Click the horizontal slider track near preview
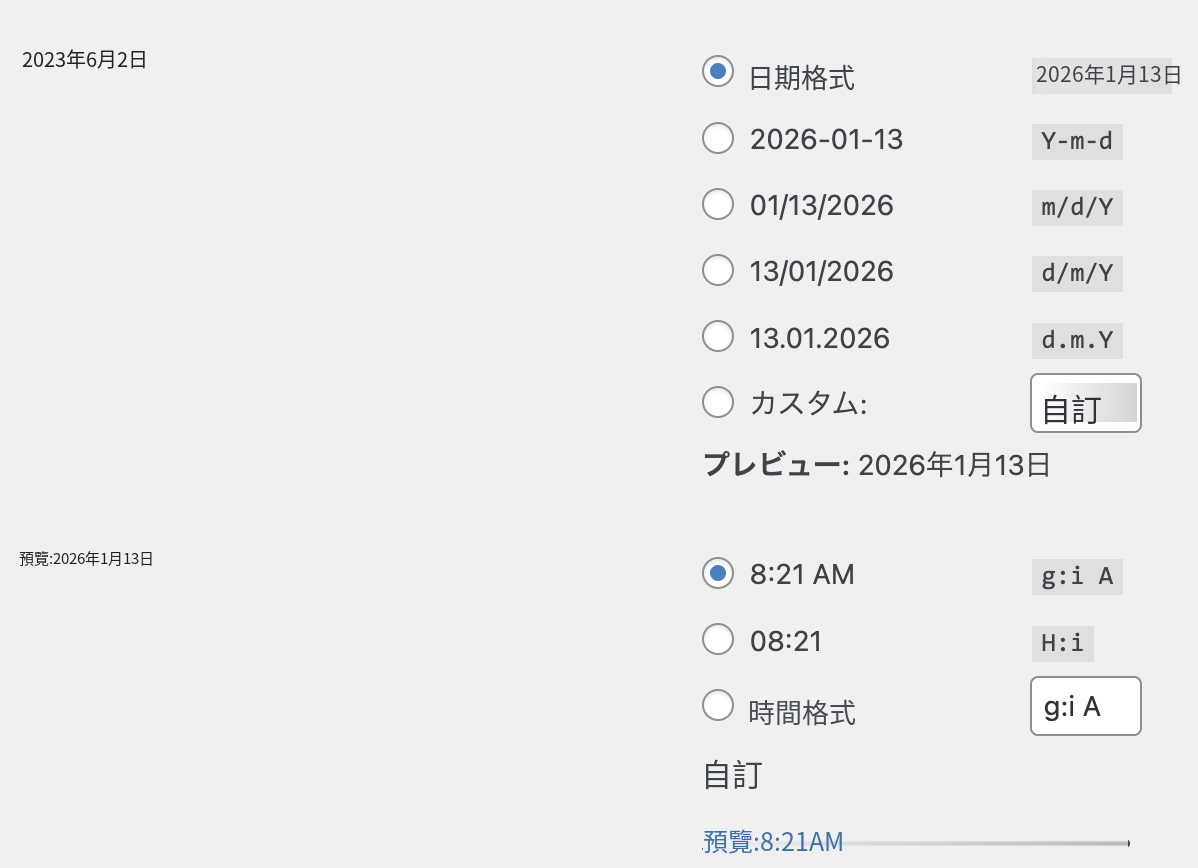 click(x=986, y=844)
